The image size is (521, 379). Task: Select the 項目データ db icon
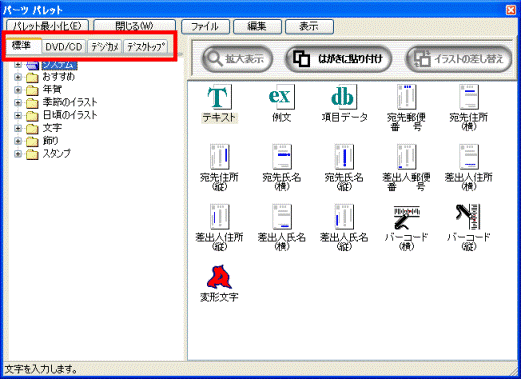(x=343, y=97)
